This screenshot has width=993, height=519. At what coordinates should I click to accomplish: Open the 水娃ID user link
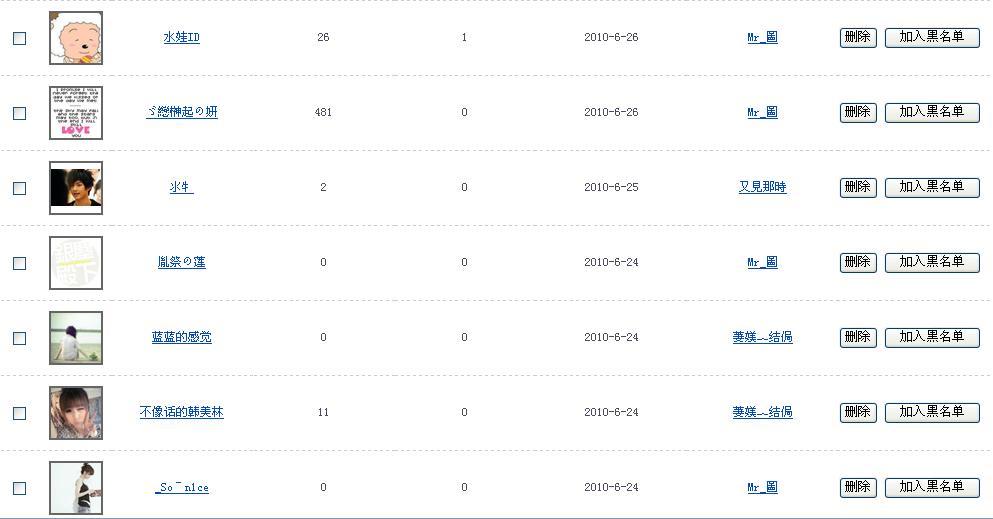[182, 38]
